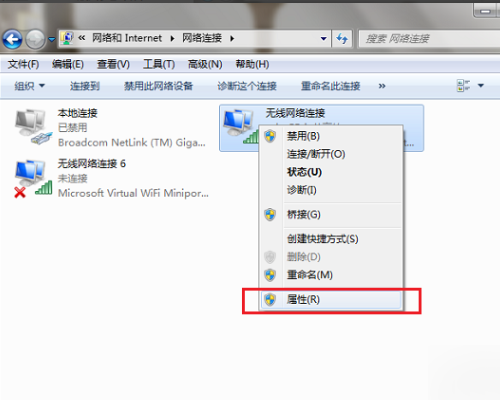Click the grayed Forward navigation arrow
The height and width of the screenshot is (400, 500).
click(x=35, y=39)
